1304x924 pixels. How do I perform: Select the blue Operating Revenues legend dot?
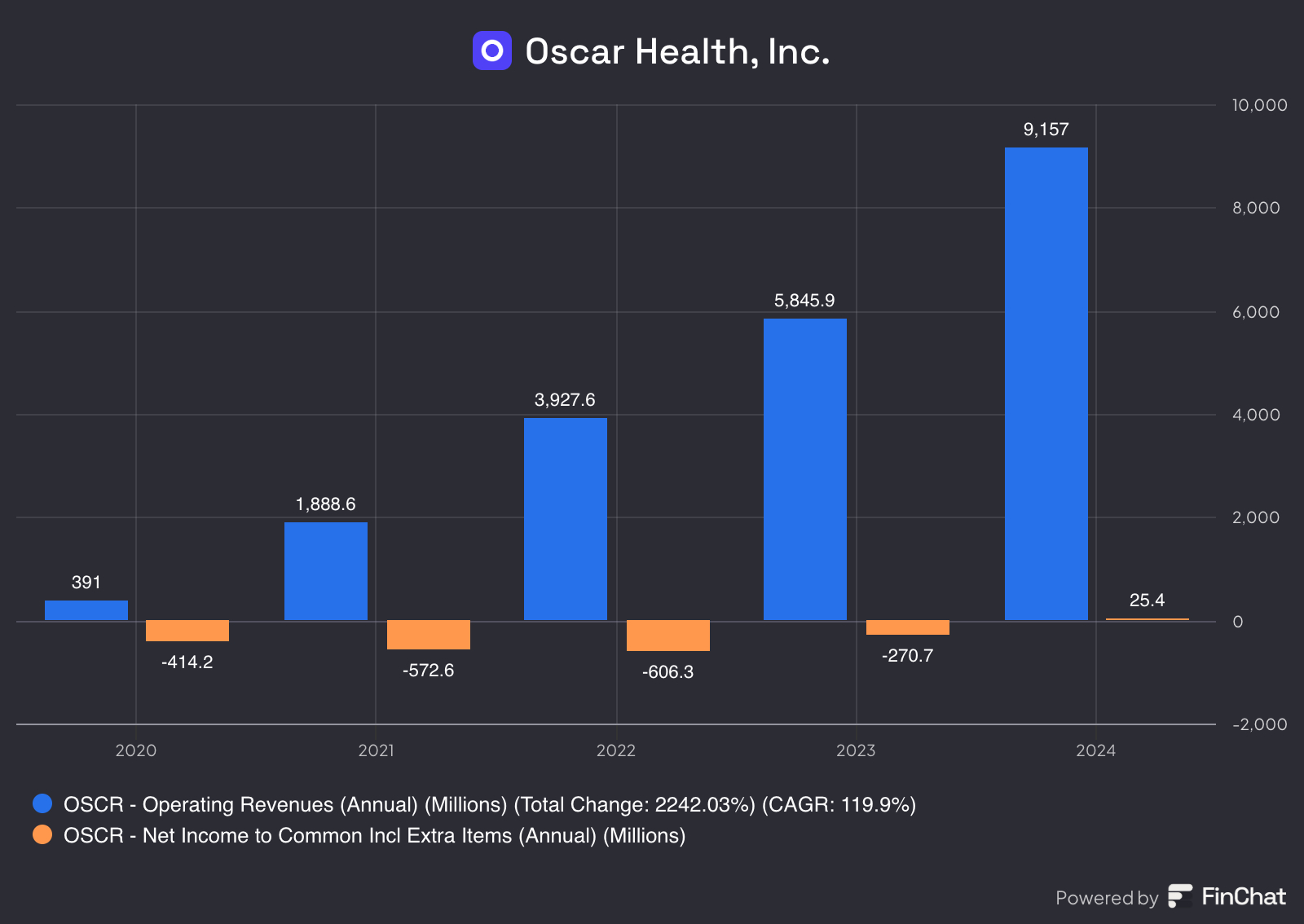pos(42,804)
